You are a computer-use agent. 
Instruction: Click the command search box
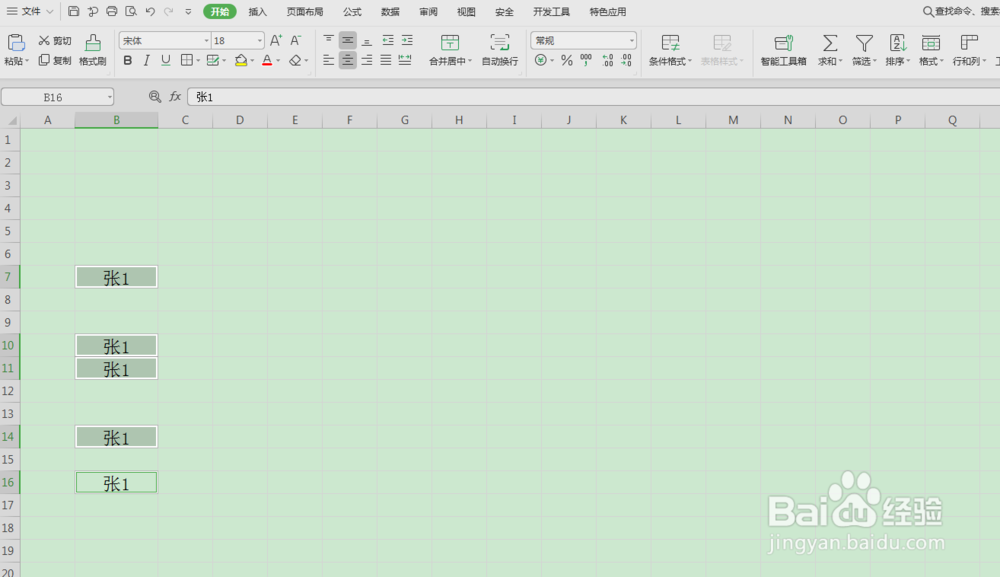tap(961, 11)
